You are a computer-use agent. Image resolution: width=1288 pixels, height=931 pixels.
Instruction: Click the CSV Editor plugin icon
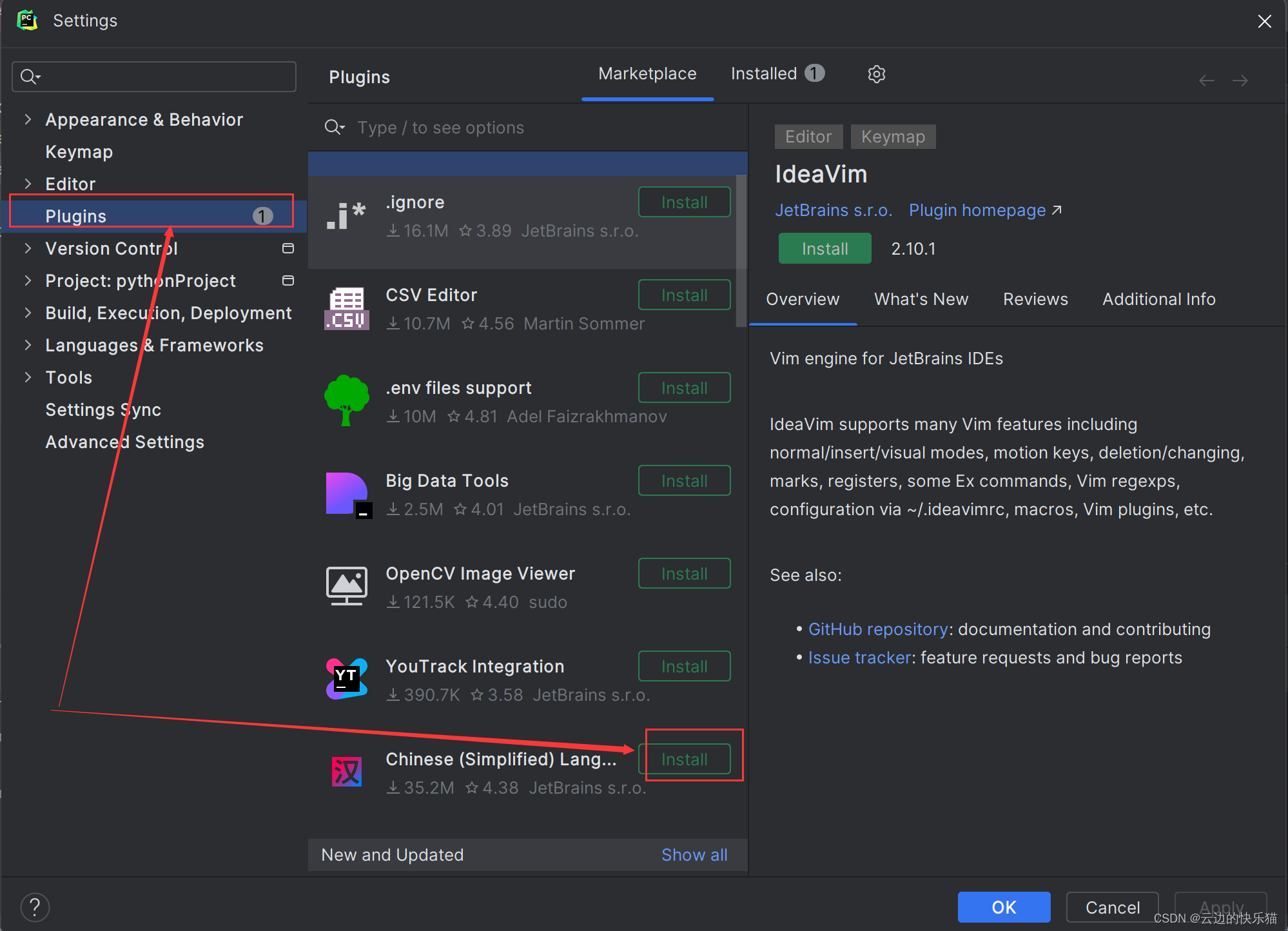346,309
